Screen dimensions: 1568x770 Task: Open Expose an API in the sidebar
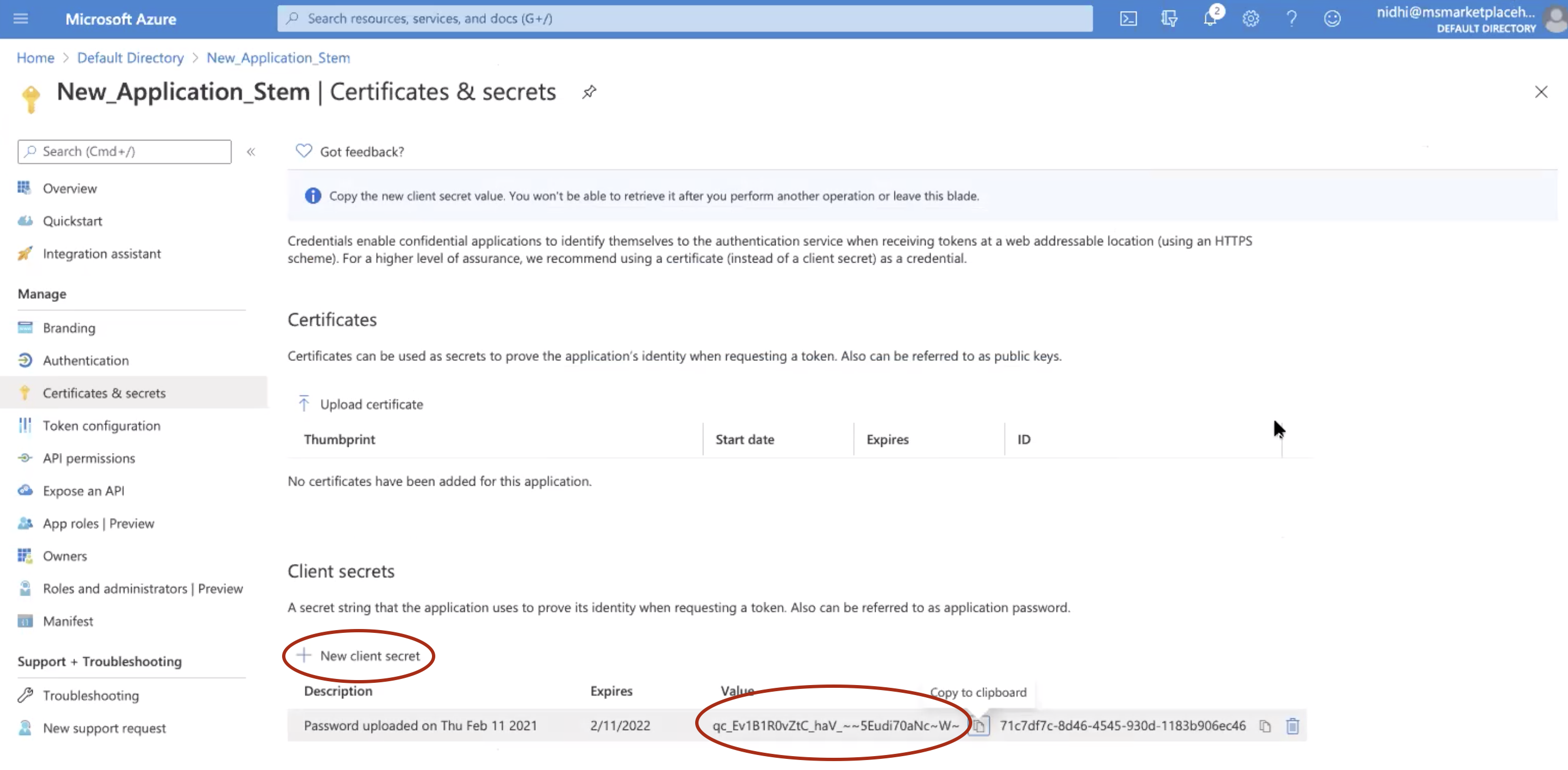coord(83,491)
